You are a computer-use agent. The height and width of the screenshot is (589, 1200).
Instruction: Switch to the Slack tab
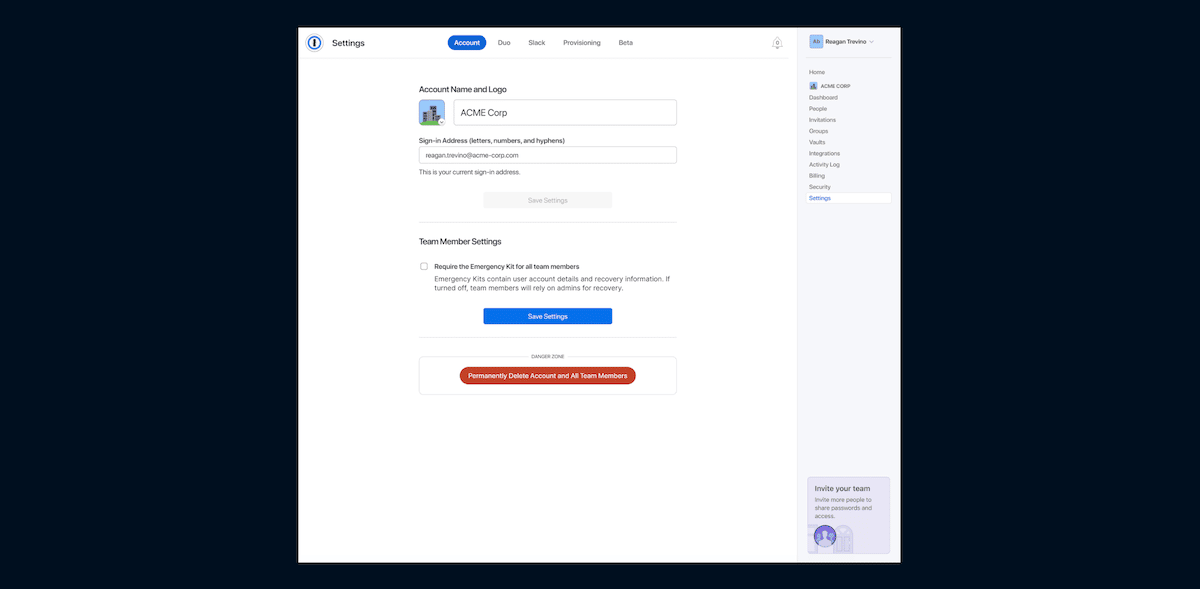click(x=537, y=43)
